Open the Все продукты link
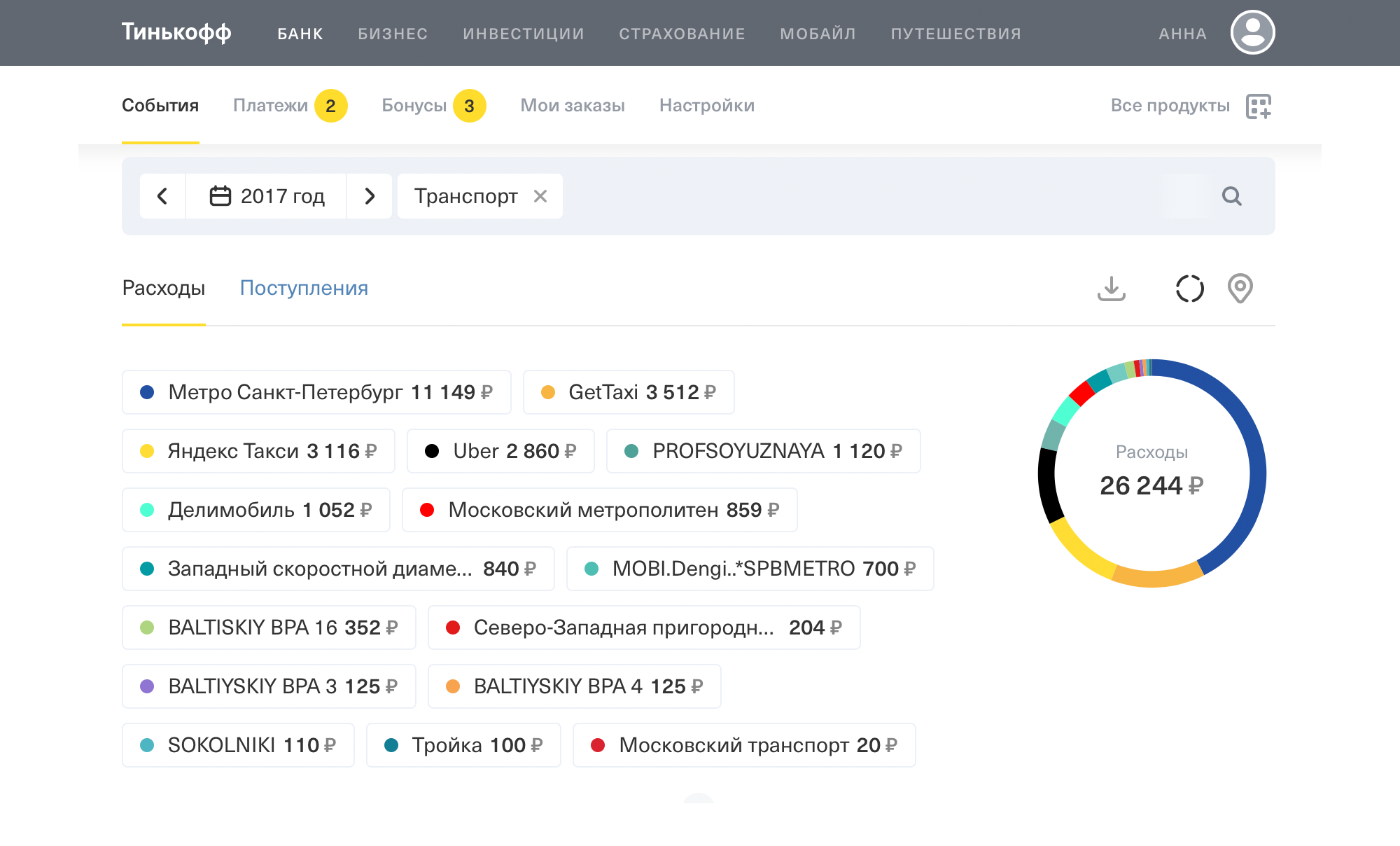The height and width of the screenshot is (846, 1400). [1170, 105]
